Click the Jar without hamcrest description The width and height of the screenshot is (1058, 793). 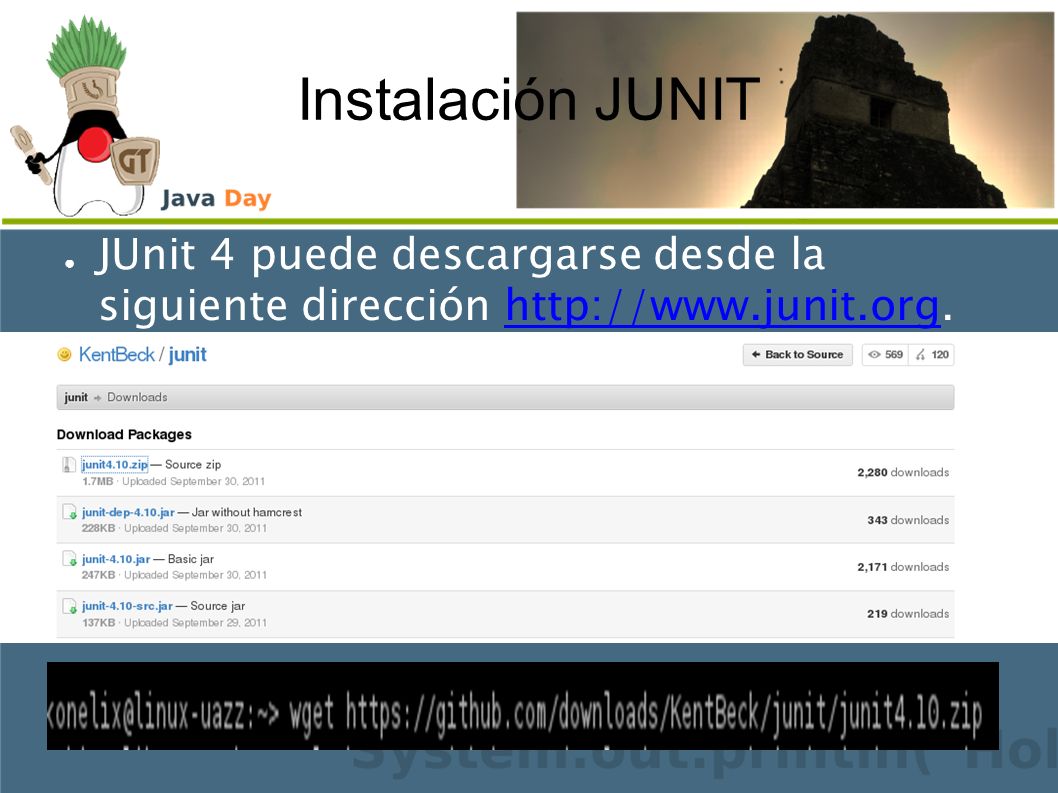(x=247, y=512)
